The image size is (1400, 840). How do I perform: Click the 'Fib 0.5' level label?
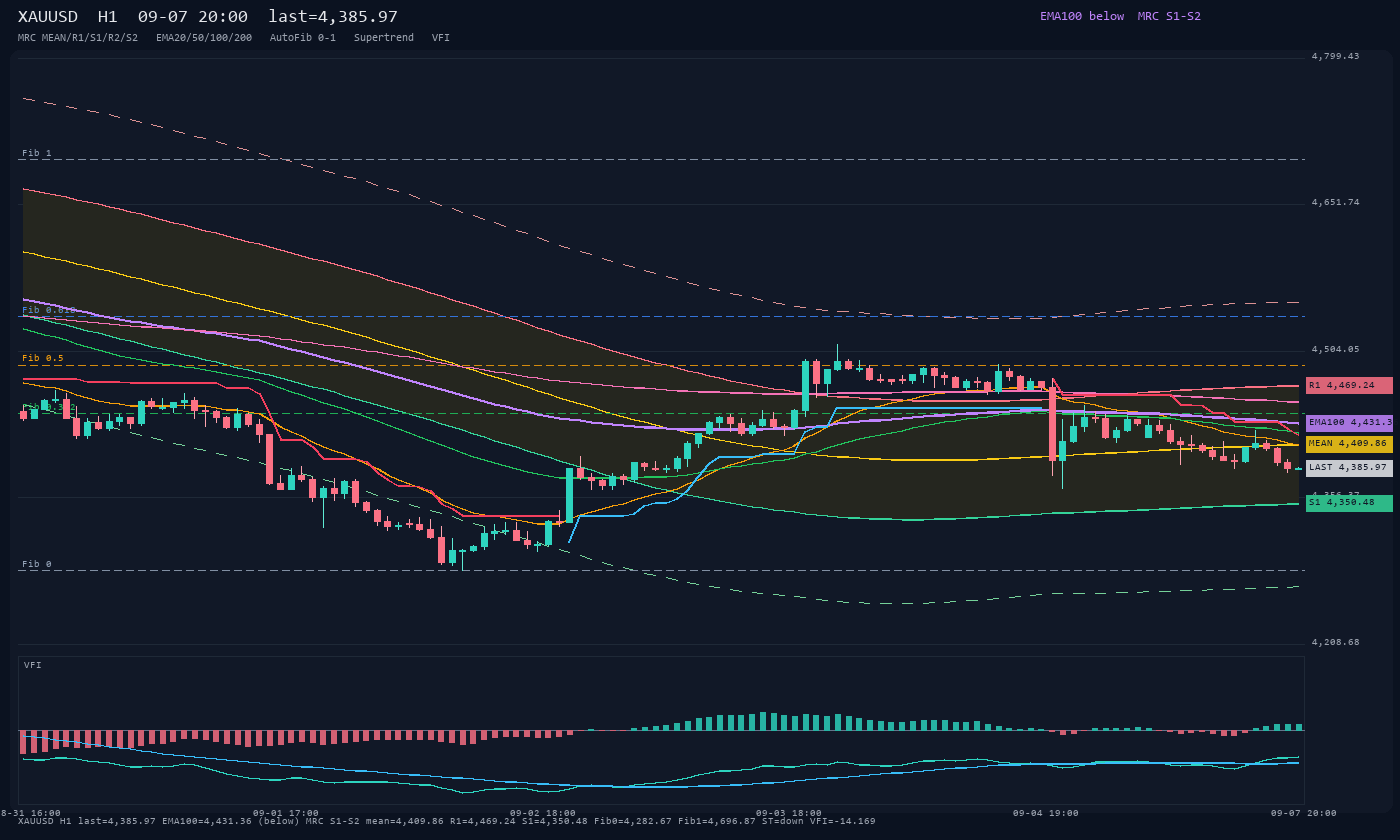click(x=43, y=358)
